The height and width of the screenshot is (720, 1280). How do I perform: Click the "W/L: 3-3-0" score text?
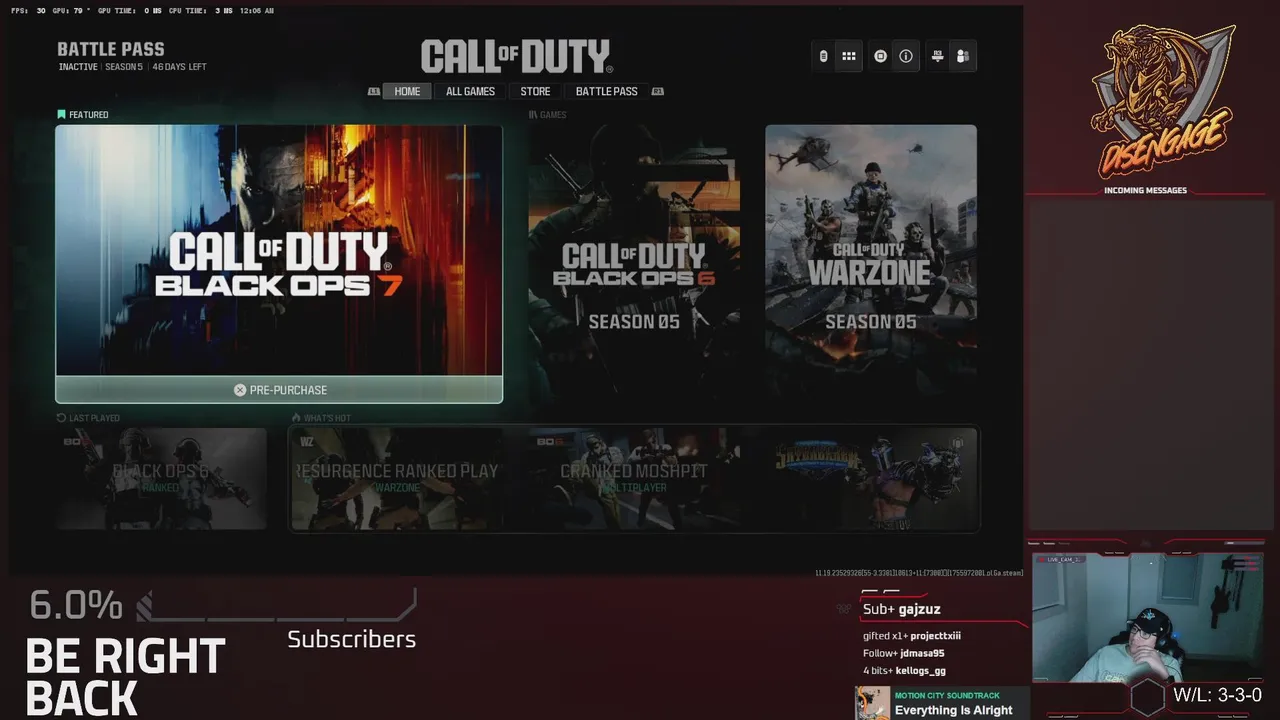1218,695
